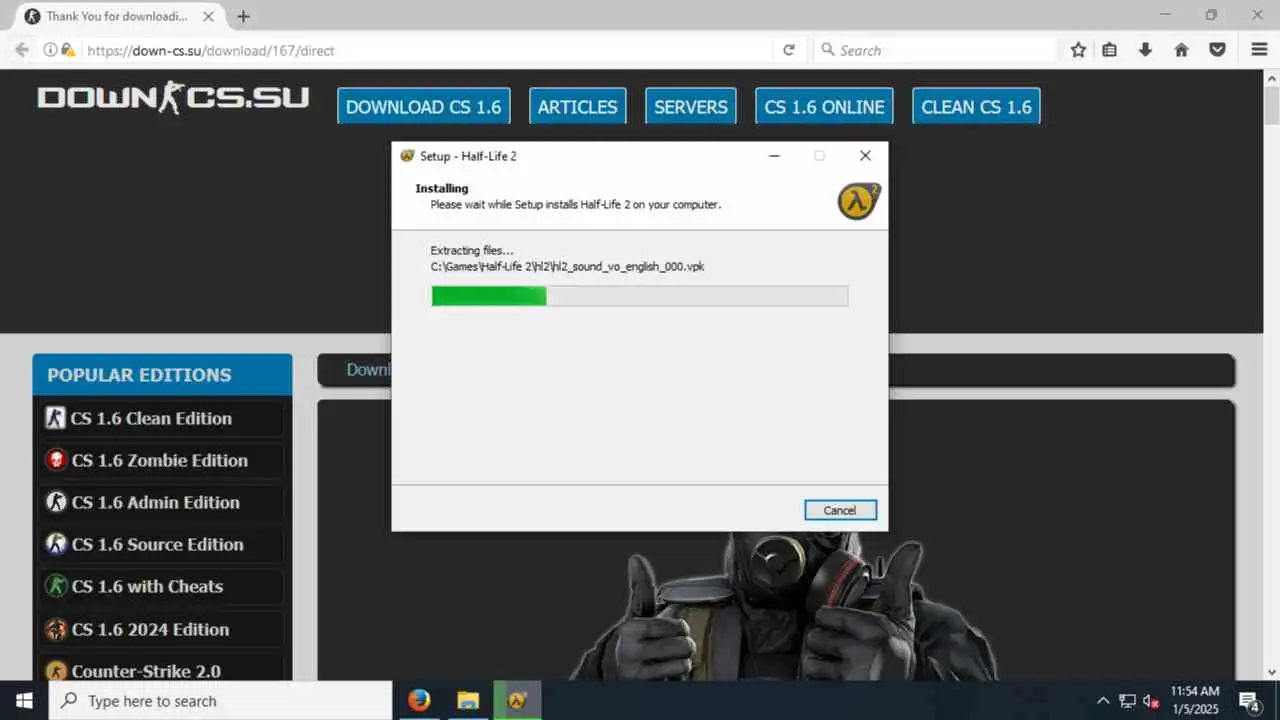
Task: Click the Firefox home icon
Action: [1181, 50]
